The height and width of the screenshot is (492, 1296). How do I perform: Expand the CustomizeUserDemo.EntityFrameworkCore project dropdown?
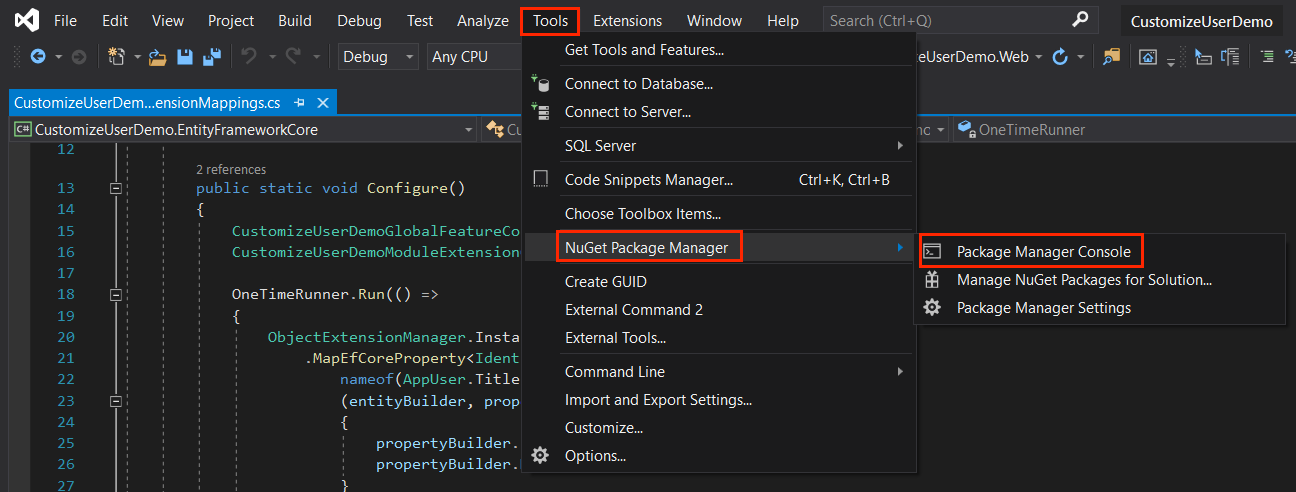(469, 129)
